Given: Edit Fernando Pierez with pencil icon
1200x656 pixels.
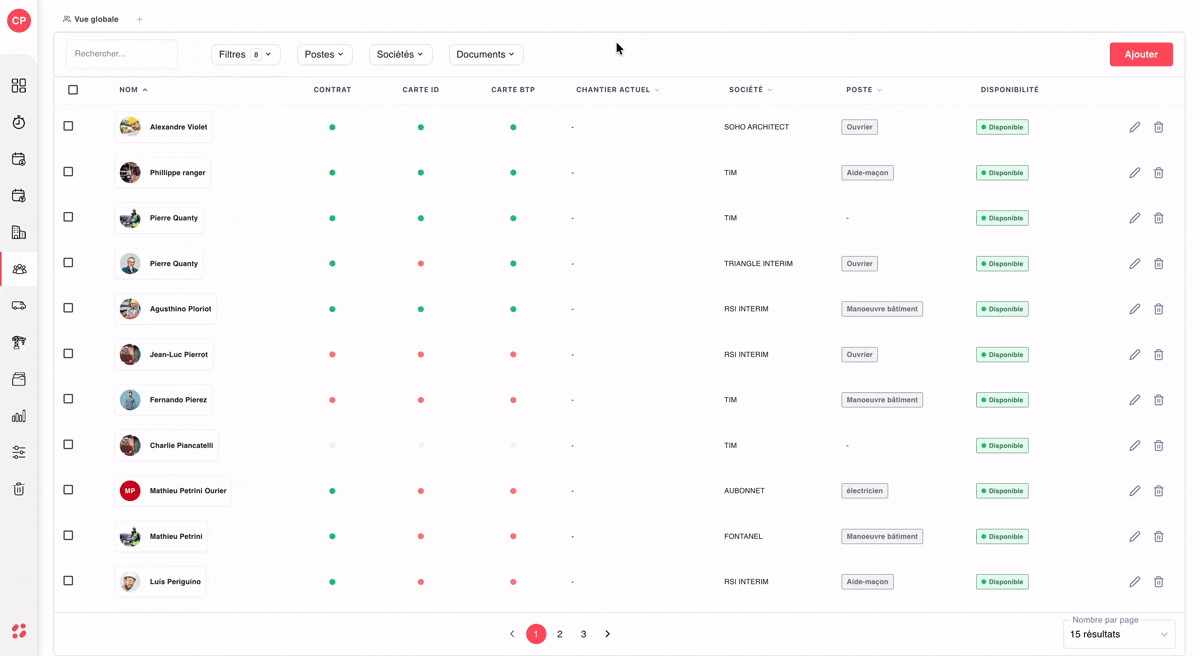Looking at the screenshot, I should (x=1134, y=400).
